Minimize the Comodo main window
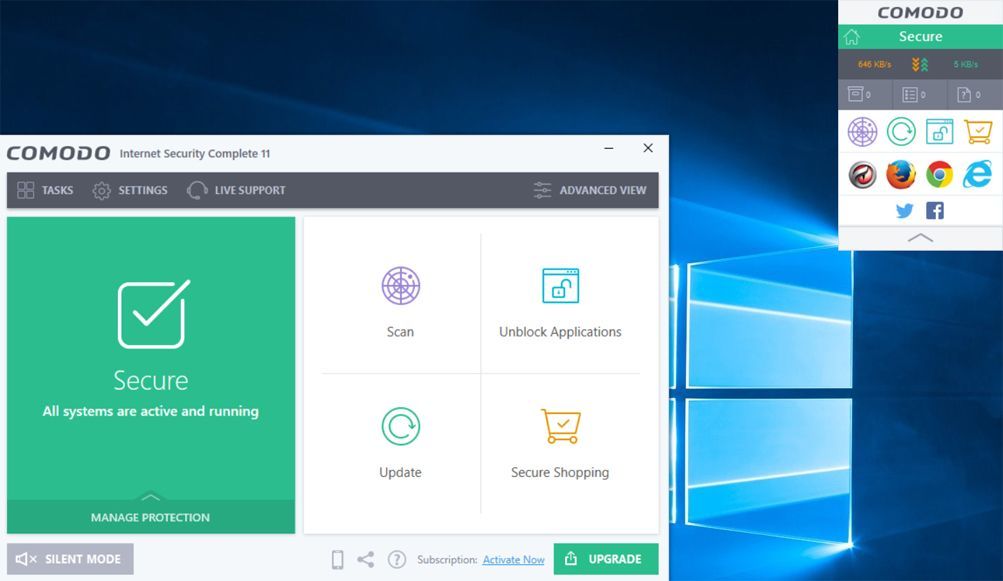 tap(609, 148)
